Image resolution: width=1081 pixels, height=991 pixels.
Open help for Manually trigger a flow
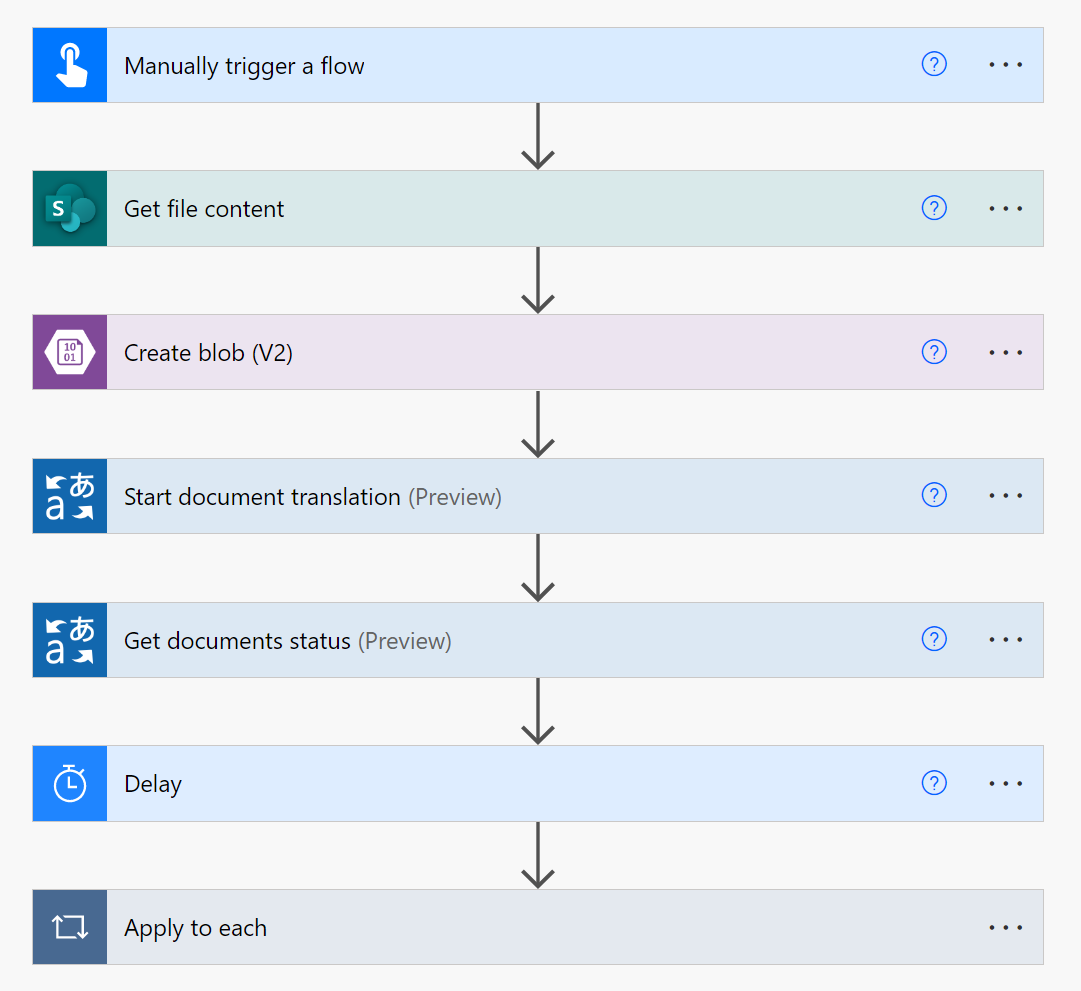(x=933, y=64)
